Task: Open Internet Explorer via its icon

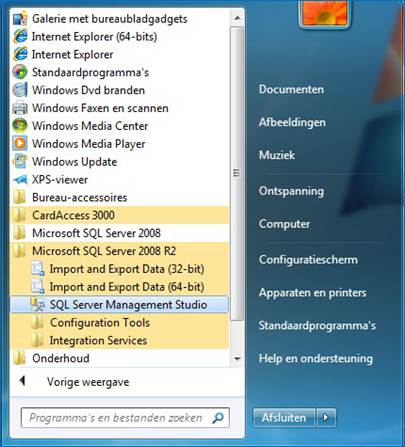Action: [x=20, y=54]
